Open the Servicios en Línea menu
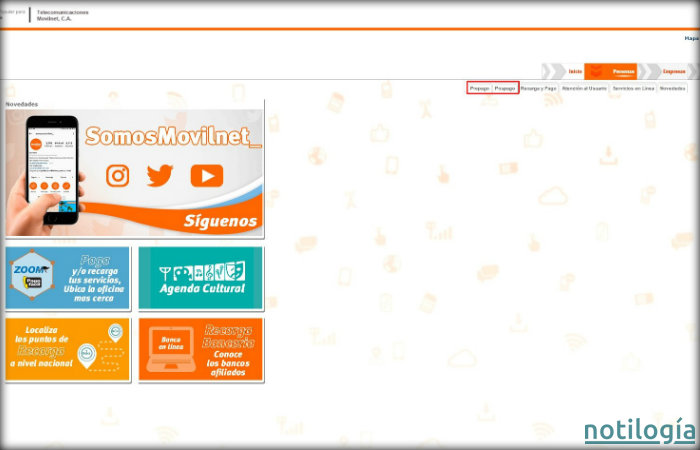 pos(633,88)
